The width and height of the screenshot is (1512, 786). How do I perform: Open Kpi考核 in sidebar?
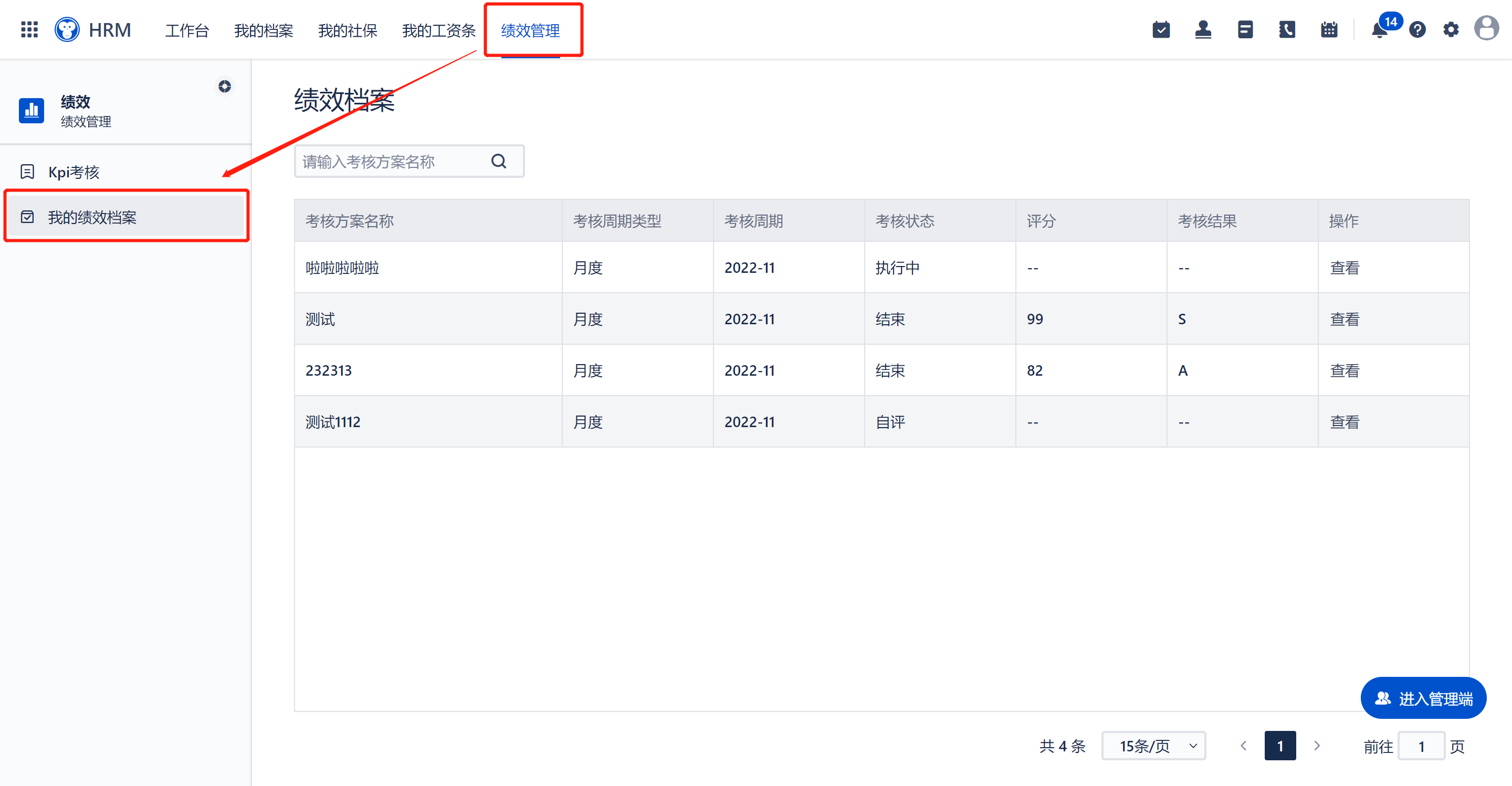(125, 172)
